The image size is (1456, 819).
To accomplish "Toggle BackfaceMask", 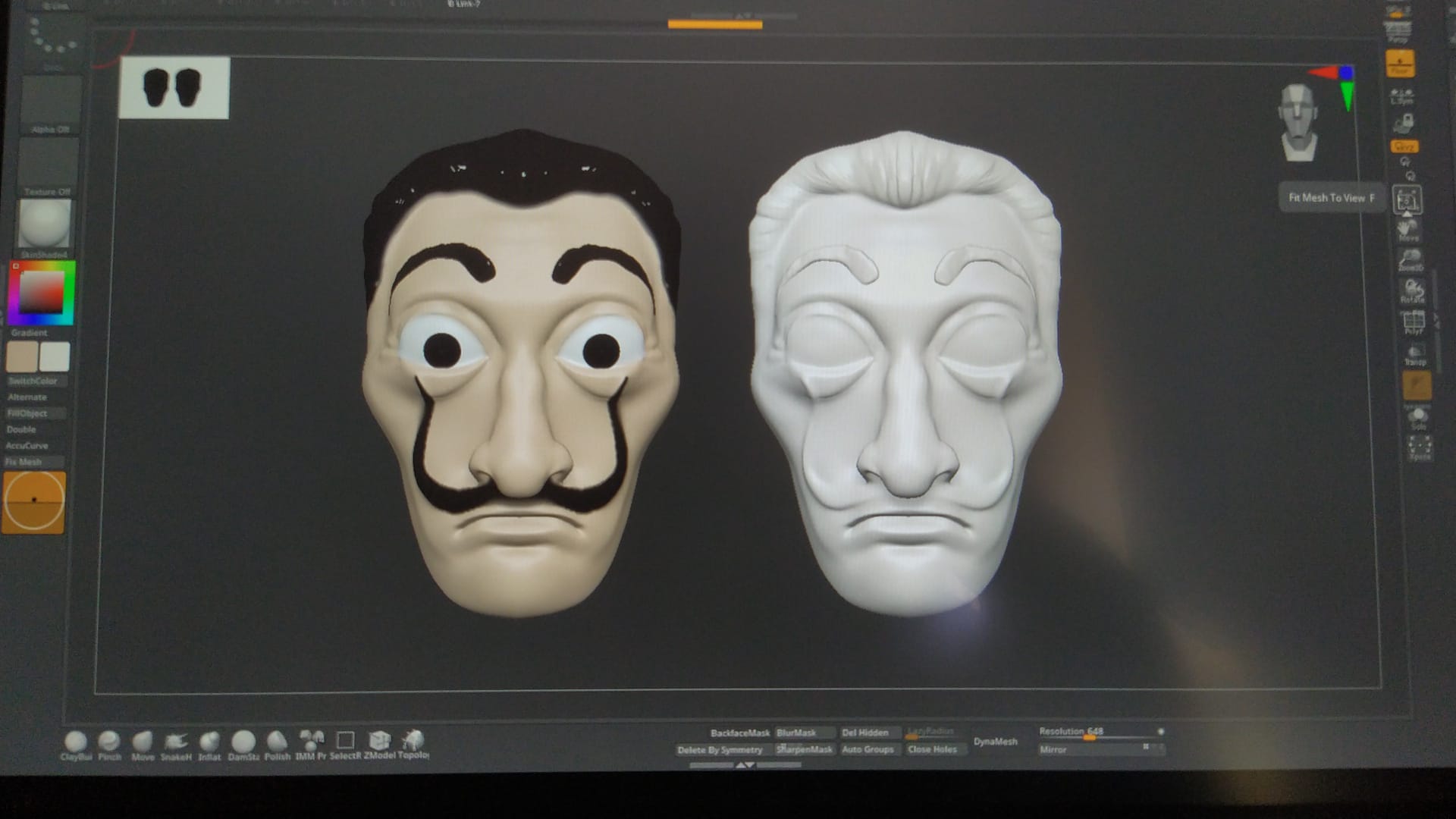I will [740, 733].
